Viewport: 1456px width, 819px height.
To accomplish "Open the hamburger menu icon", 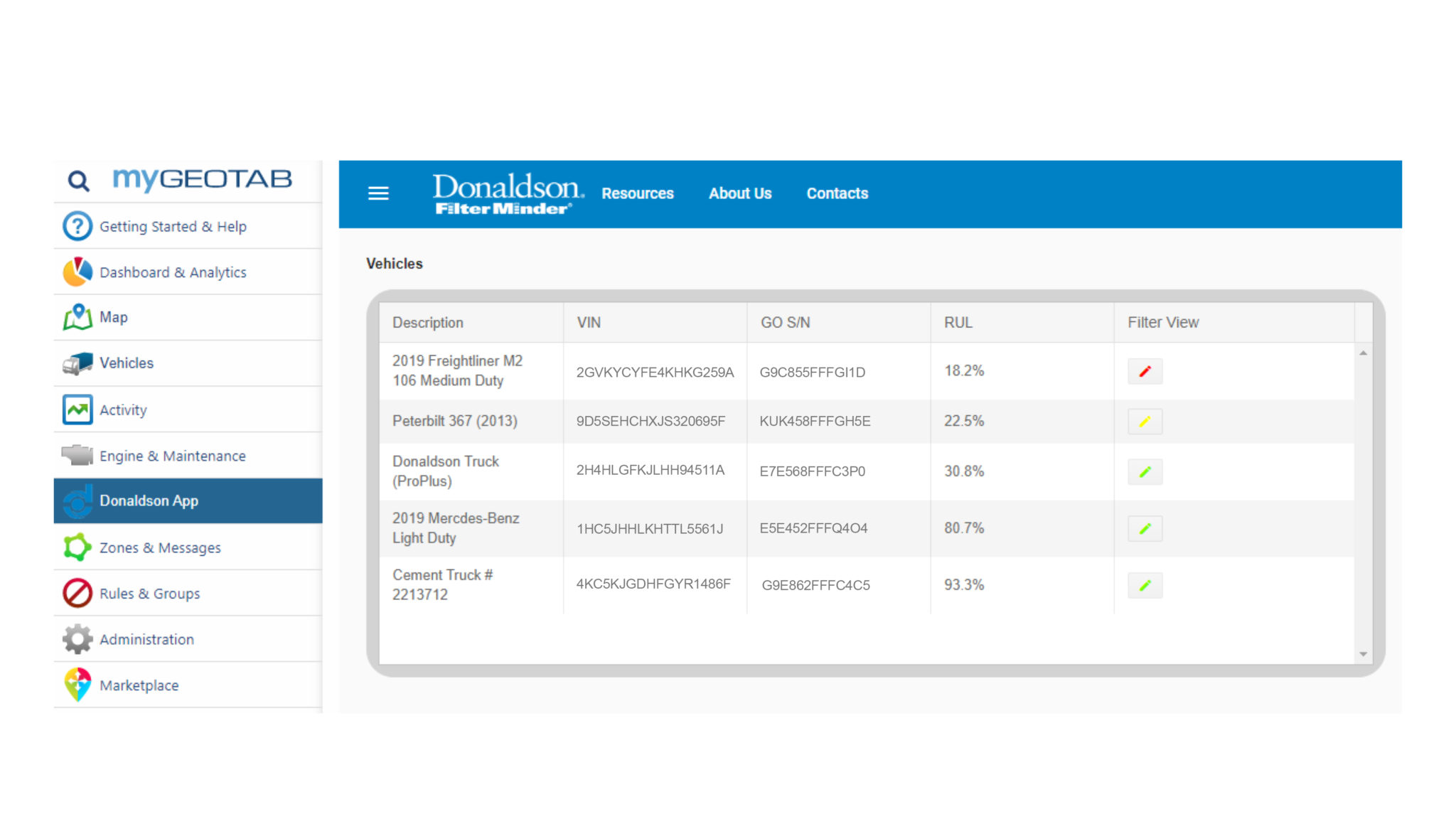I will click(x=378, y=193).
